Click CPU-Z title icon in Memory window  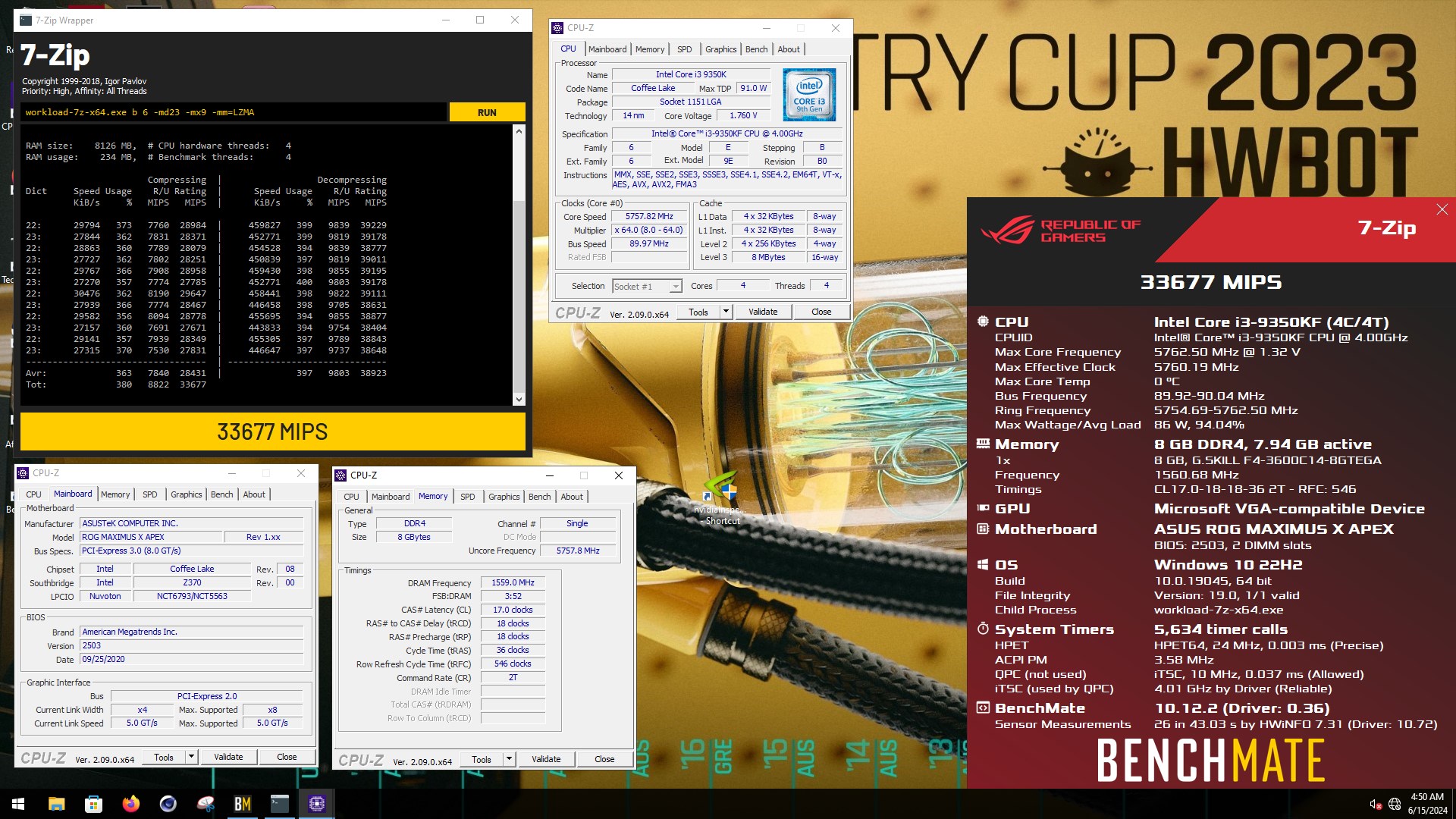pyautogui.click(x=341, y=475)
